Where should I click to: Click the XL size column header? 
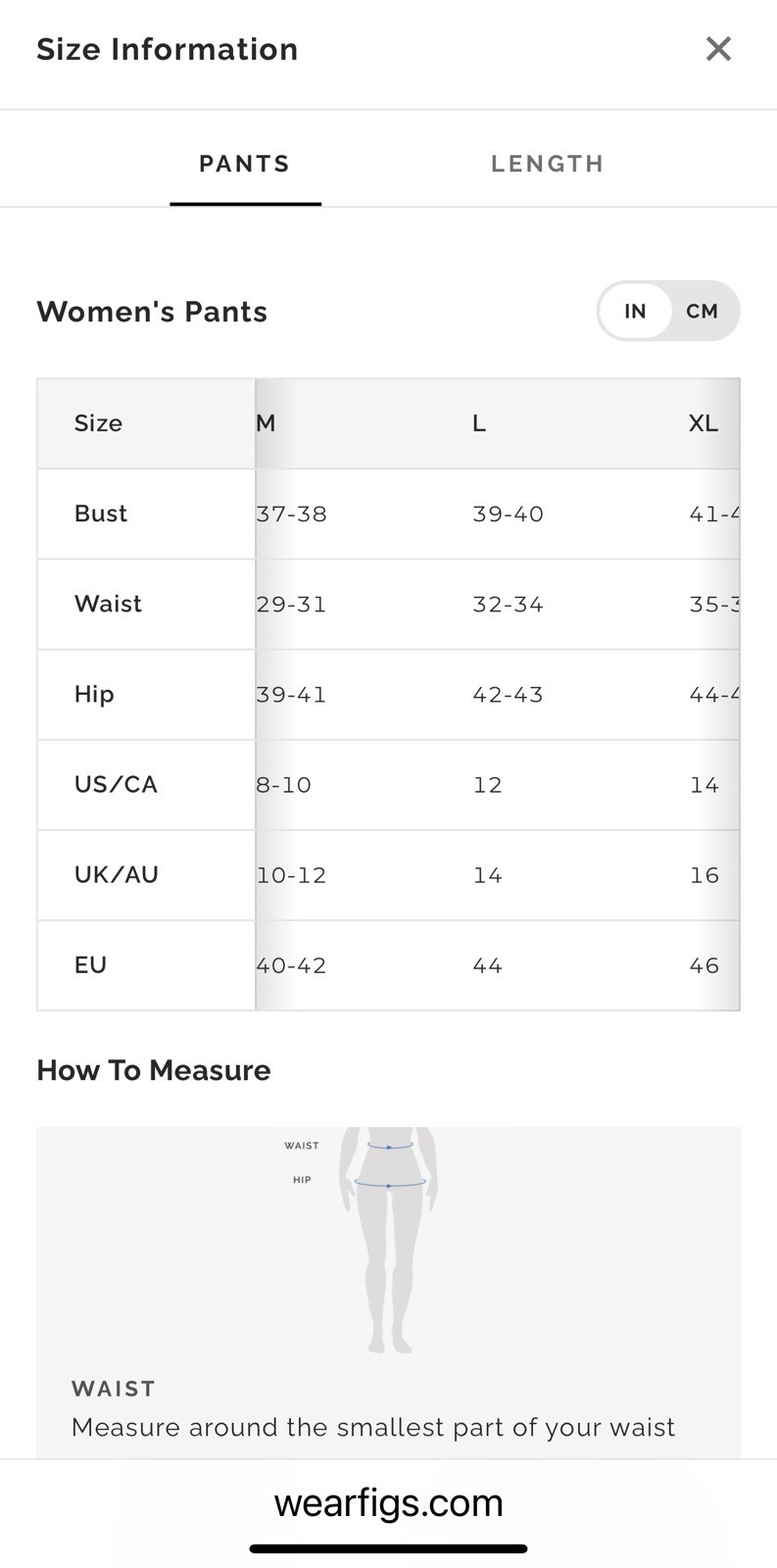click(704, 423)
